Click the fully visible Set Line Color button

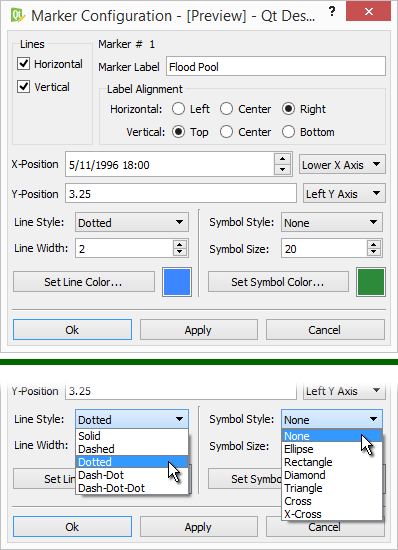coord(84,282)
